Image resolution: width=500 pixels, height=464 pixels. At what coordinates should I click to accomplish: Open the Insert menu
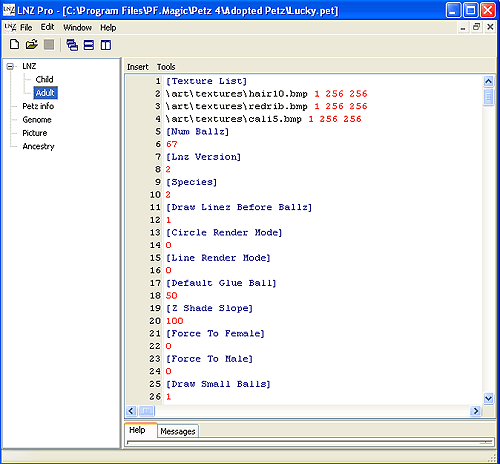click(137, 67)
